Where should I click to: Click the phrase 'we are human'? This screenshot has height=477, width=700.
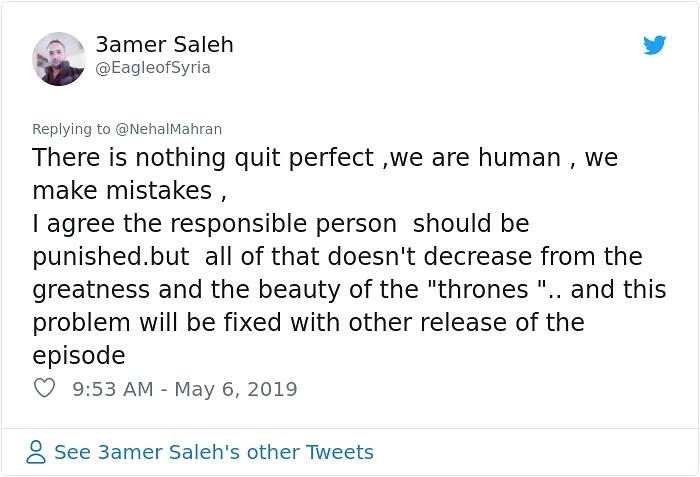coord(475,158)
